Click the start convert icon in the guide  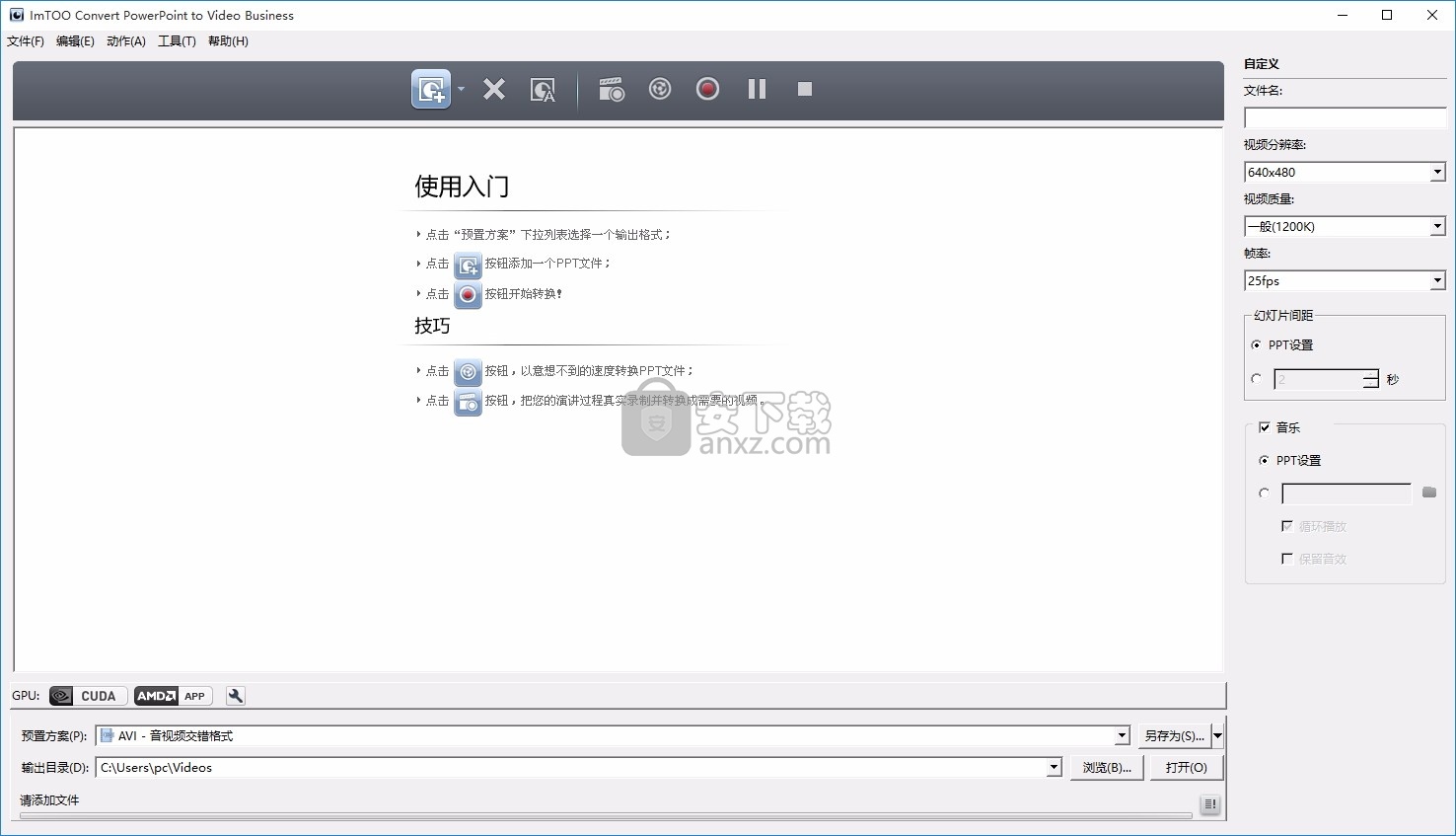pos(468,294)
